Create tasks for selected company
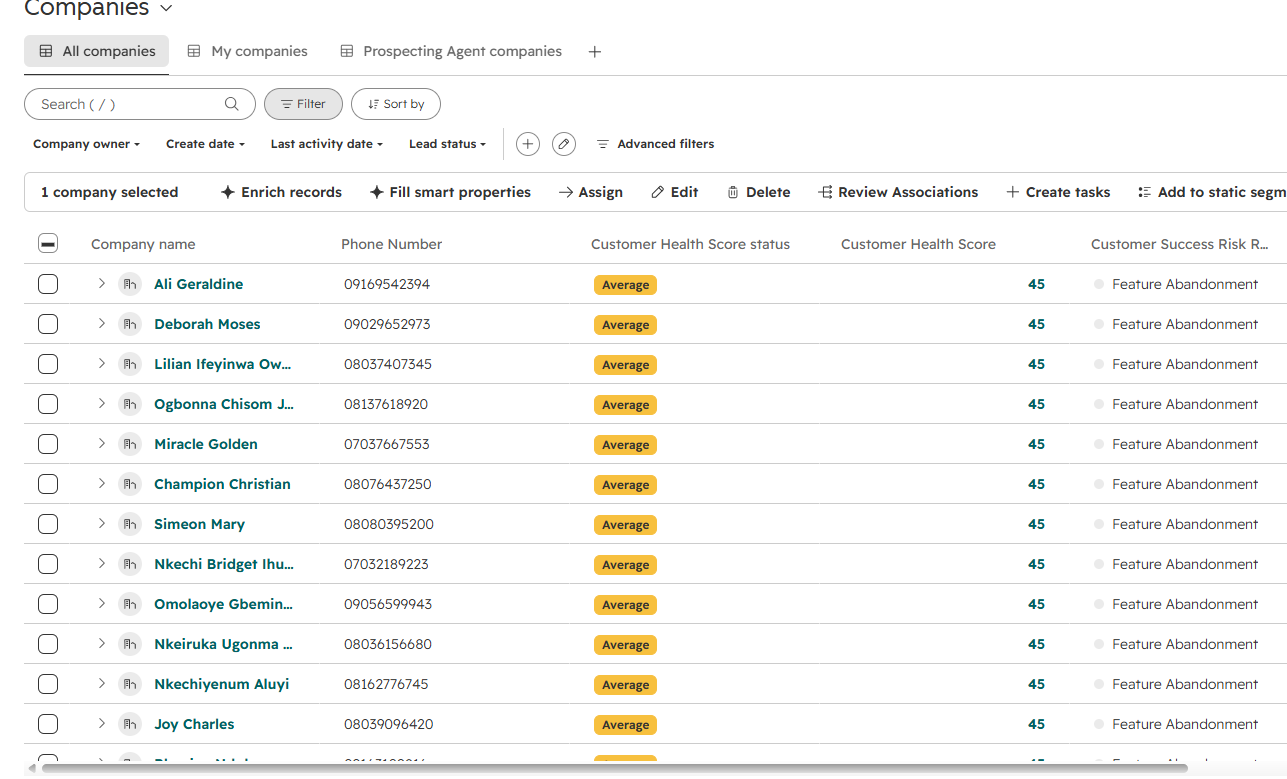 (1058, 192)
